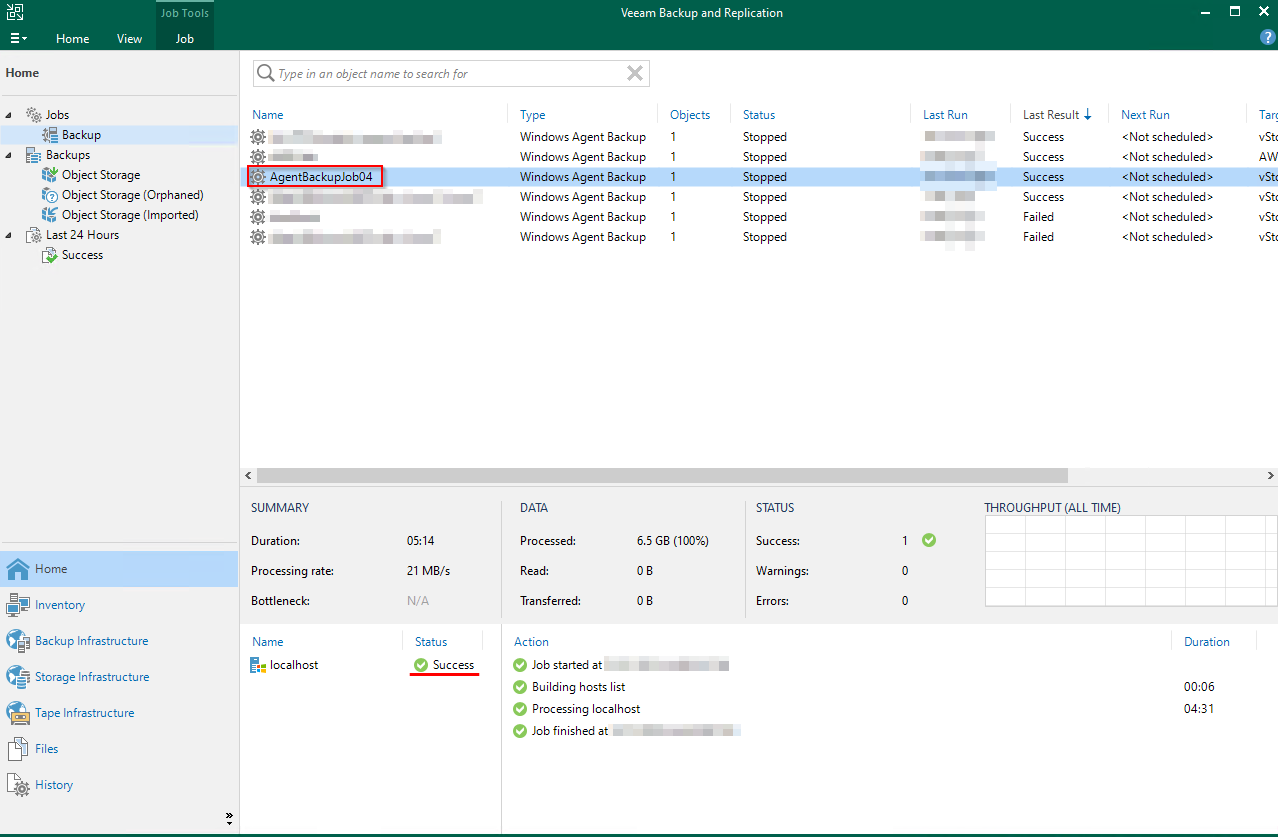1278x837 pixels.
Task: Open Tape Infrastructure view
Action: 84,713
